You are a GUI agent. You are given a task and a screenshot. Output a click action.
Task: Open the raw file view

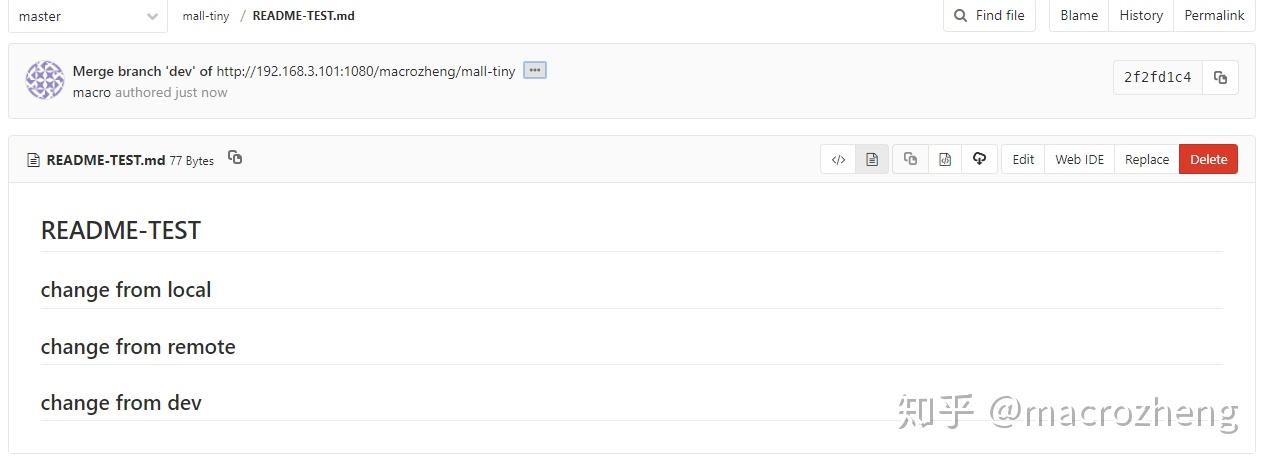pos(945,159)
